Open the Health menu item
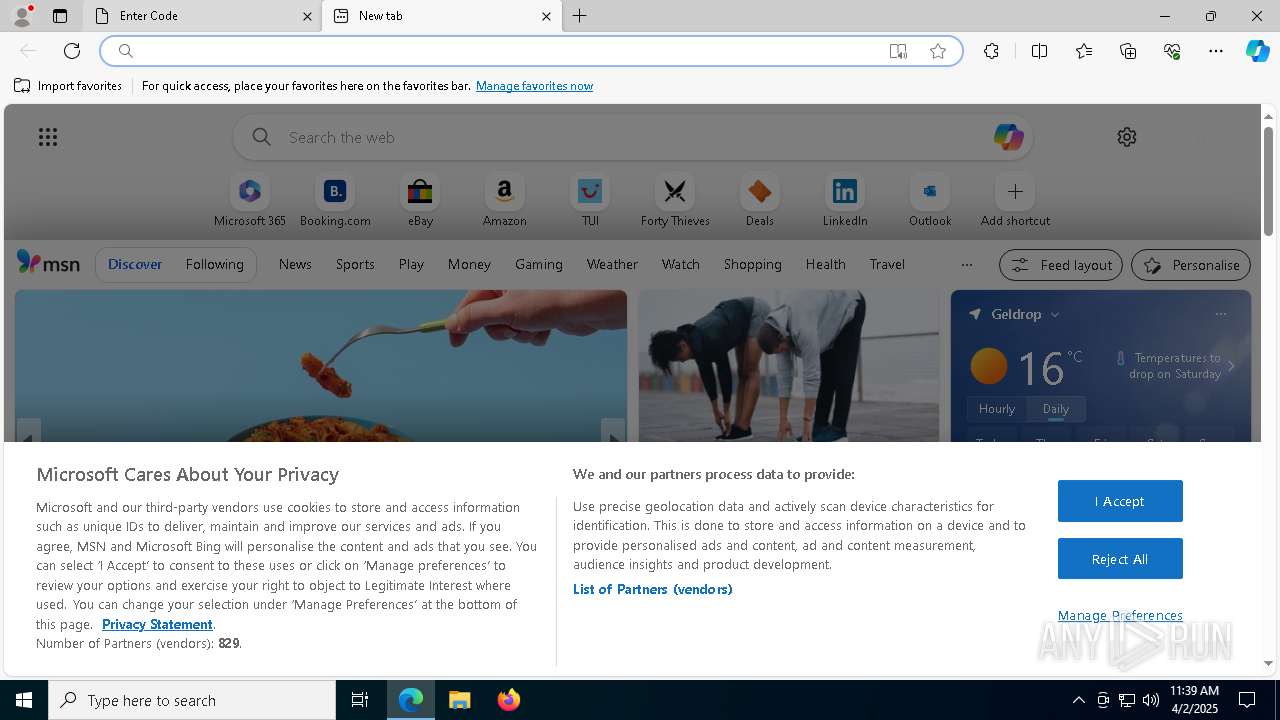 tap(825, 264)
